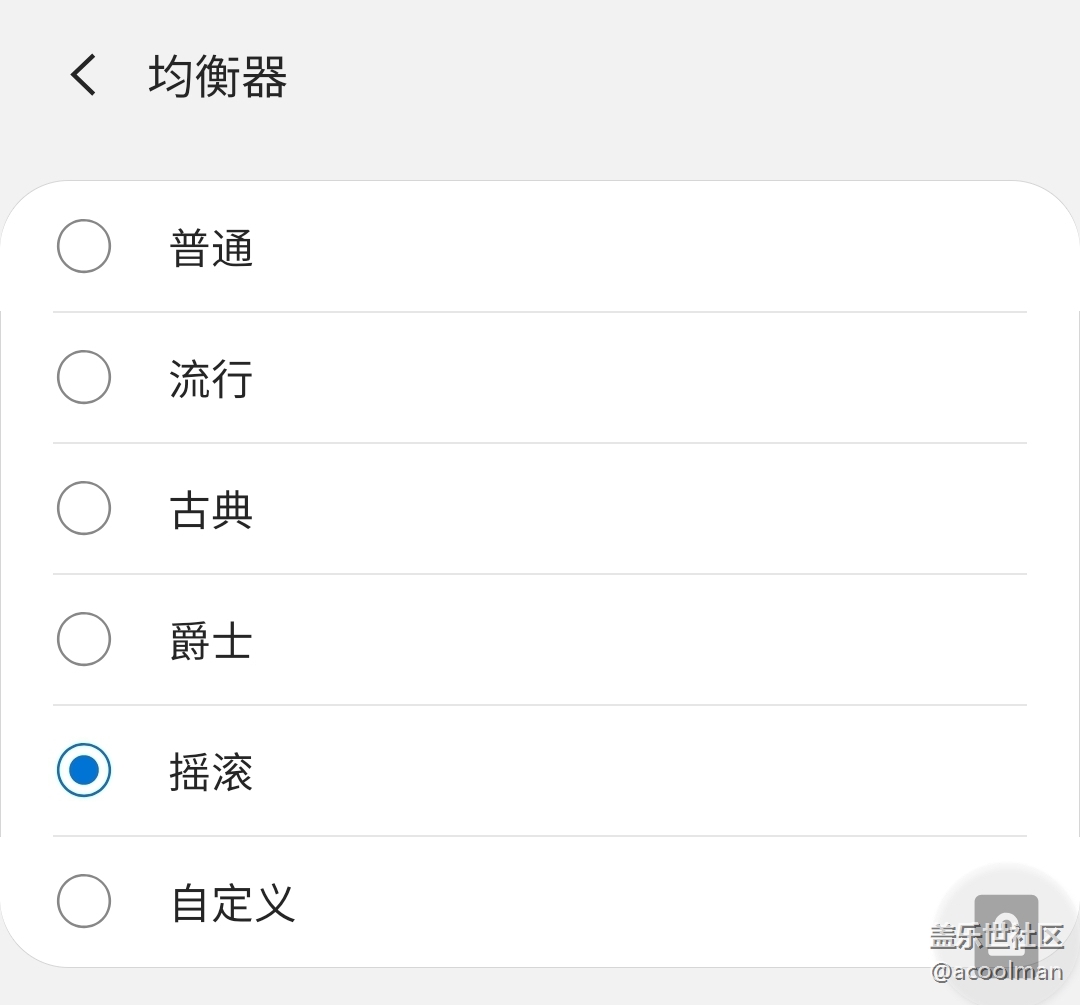Tap the 普通 preset label
The width and height of the screenshot is (1080, 1005).
211,247
